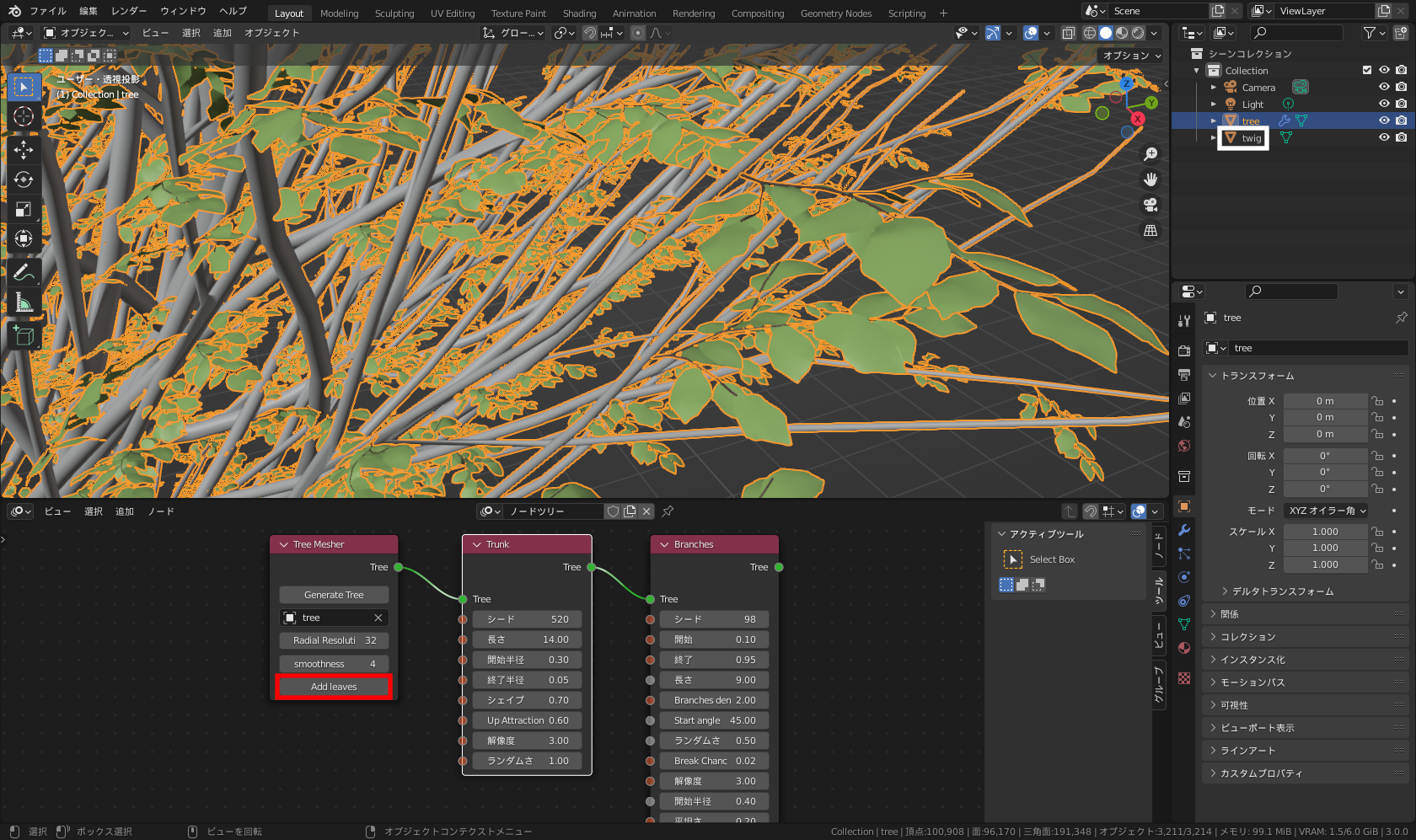Select the Move tool in the viewport toolbar
The image size is (1416, 840).
24,149
